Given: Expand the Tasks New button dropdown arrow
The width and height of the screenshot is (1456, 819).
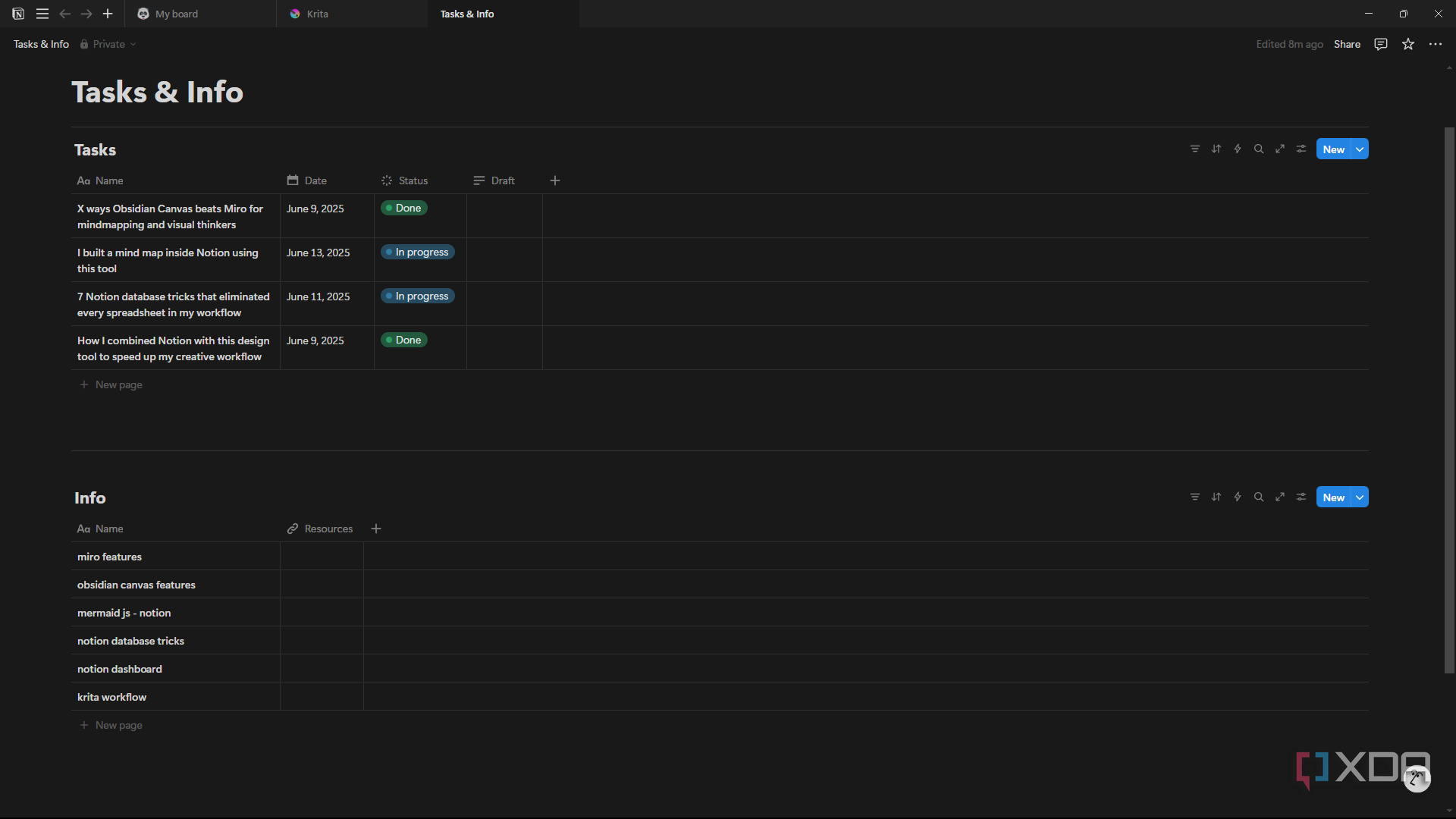Looking at the screenshot, I should (x=1360, y=149).
